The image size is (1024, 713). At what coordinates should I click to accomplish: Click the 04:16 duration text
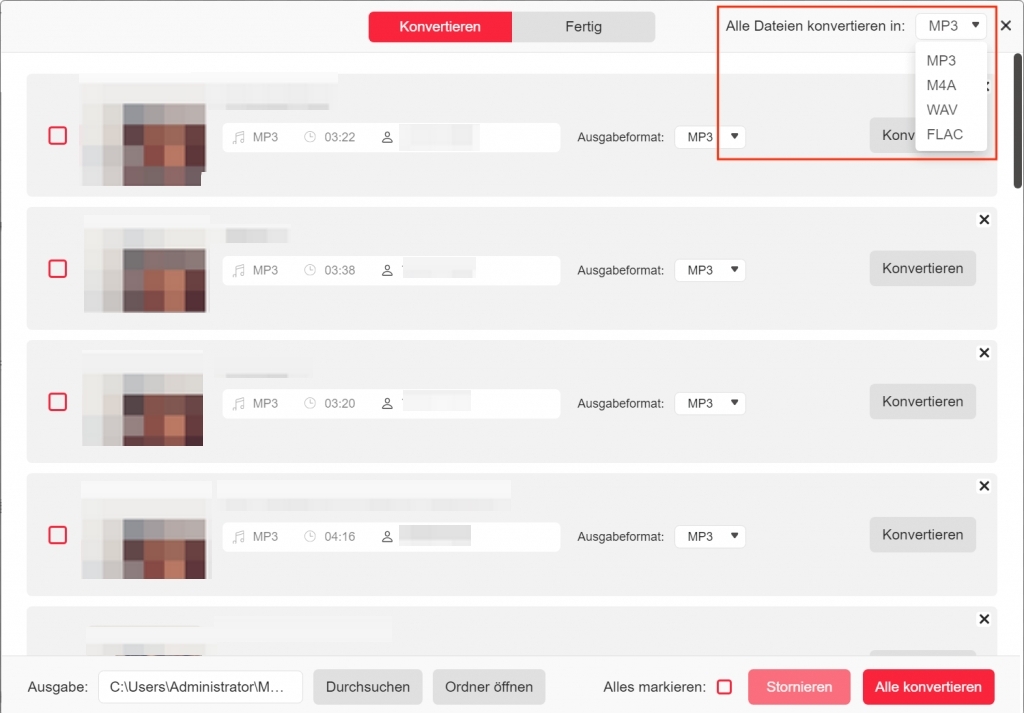pyautogui.click(x=340, y=537)
